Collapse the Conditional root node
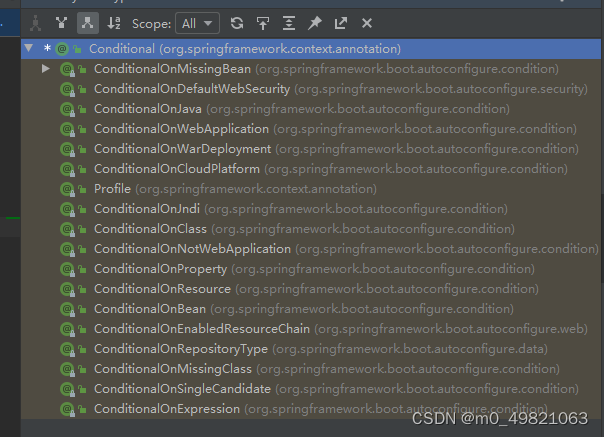Image resolution: width=604 pixels, height=437 pixels. tap(29, 49)
